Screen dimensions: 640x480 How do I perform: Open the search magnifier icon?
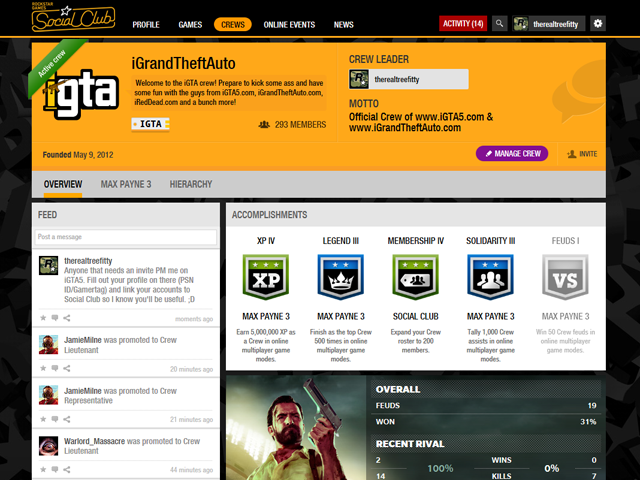[499, 24]
